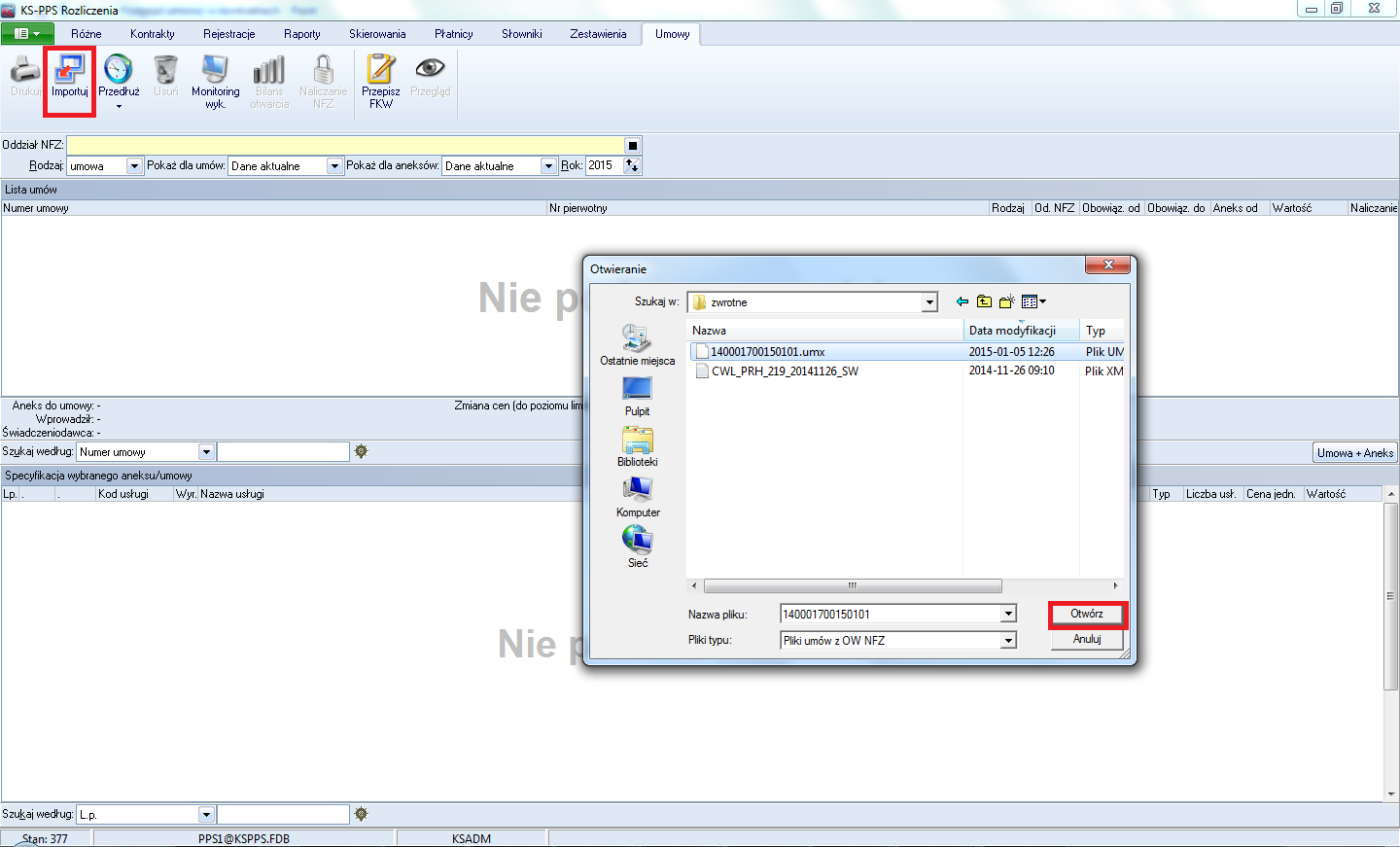Image resolution: width=1400 pixels, height=847 pixels.
Task: Click the Otwórz button
Action: pyautogui.click(x=1087, y=614)
